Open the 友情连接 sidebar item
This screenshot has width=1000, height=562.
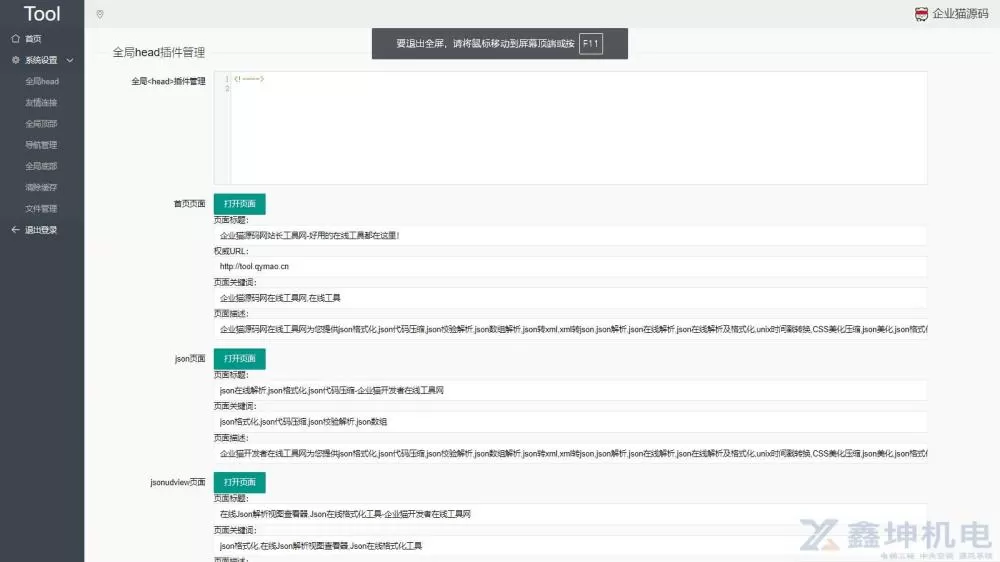pyautogui.click(x=41, y=103)
